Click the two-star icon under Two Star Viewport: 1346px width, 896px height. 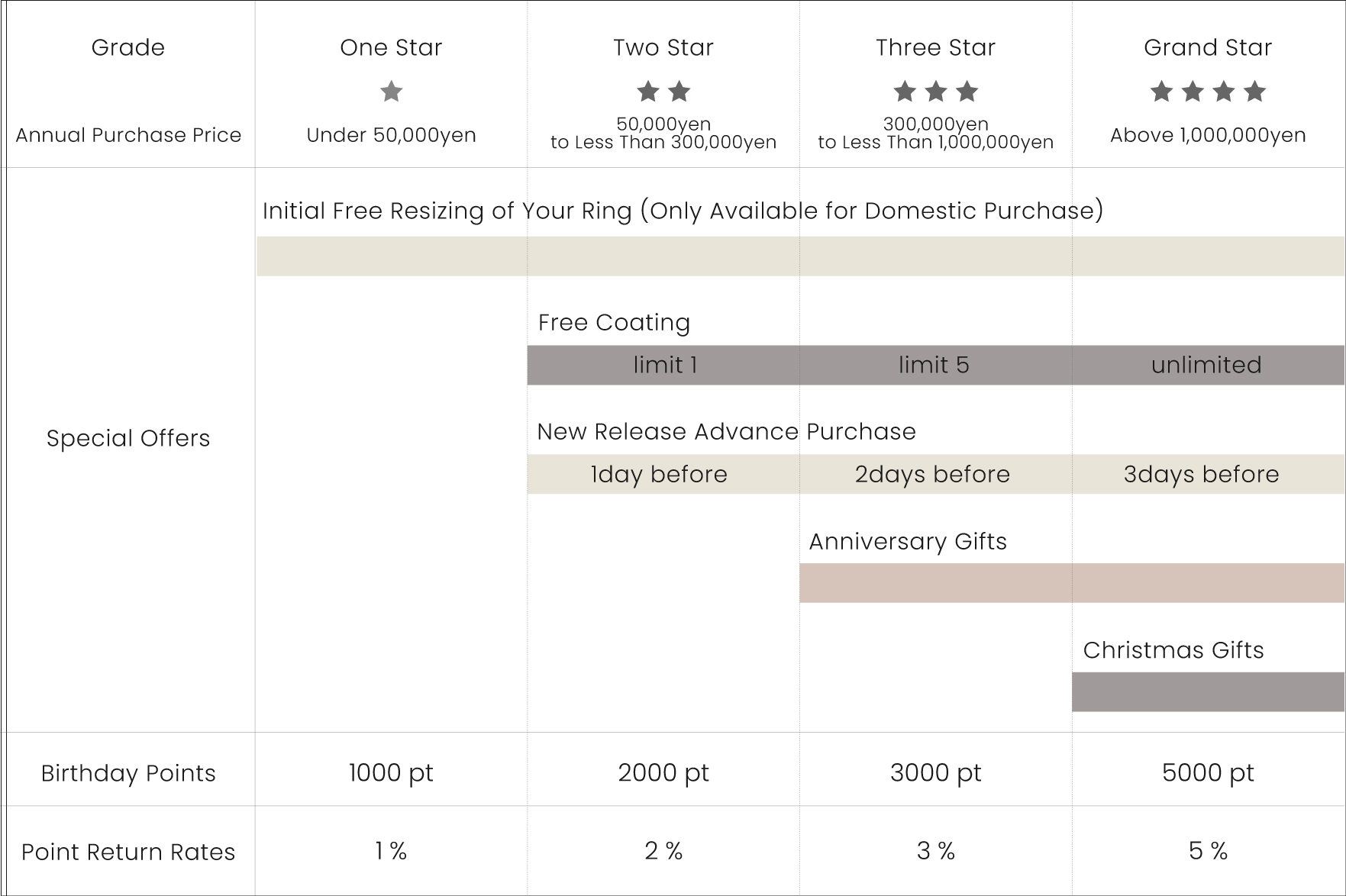point(663,92)
